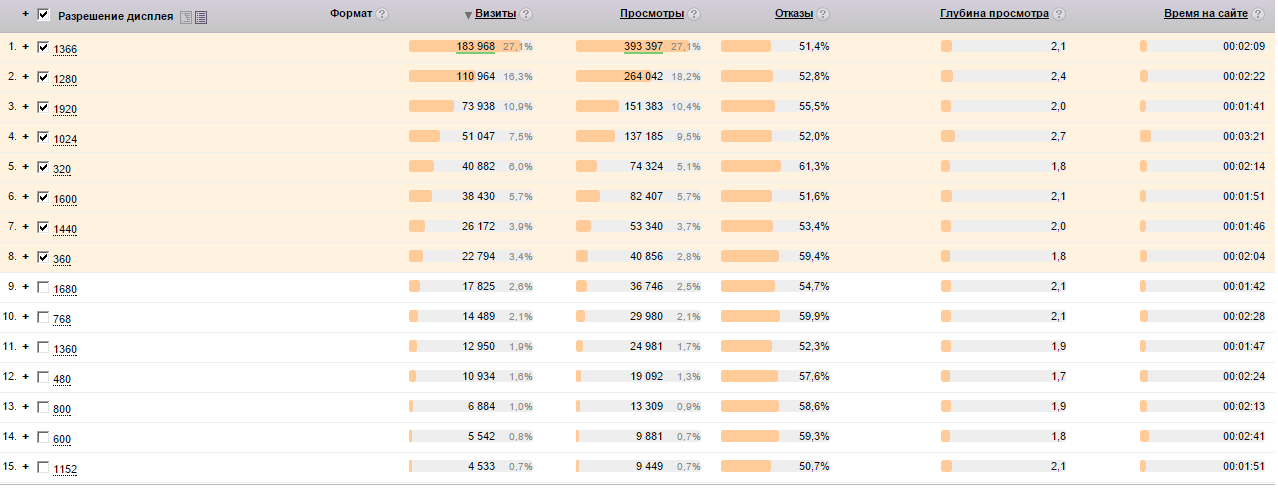The width and height of the screenshot is (1278, 493).
Task: Enable checkbox for 1680 resolution
Action: [x=42, y=287]
